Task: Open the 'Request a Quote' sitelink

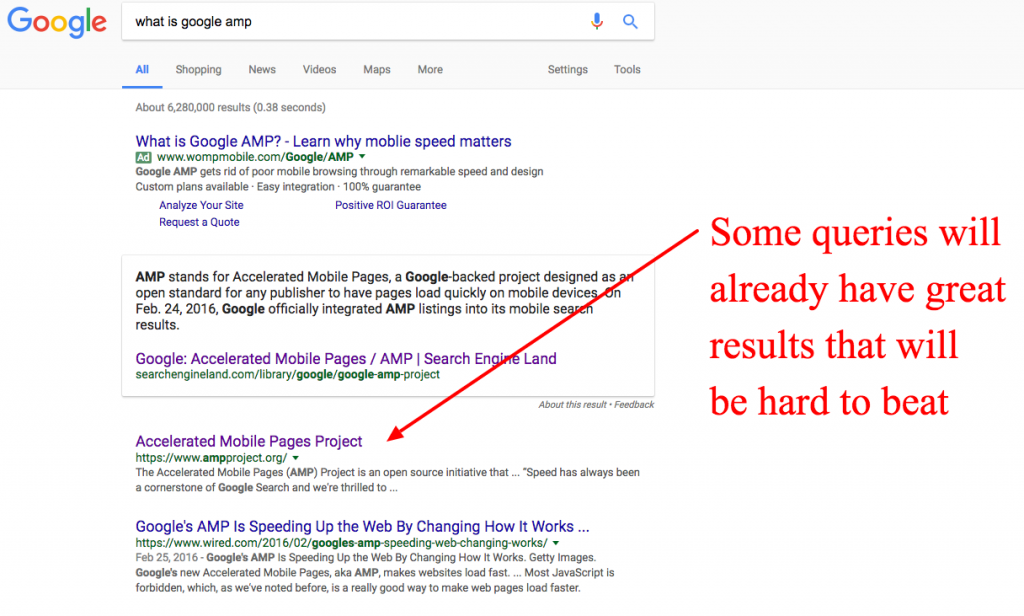Action: point(199,222)
